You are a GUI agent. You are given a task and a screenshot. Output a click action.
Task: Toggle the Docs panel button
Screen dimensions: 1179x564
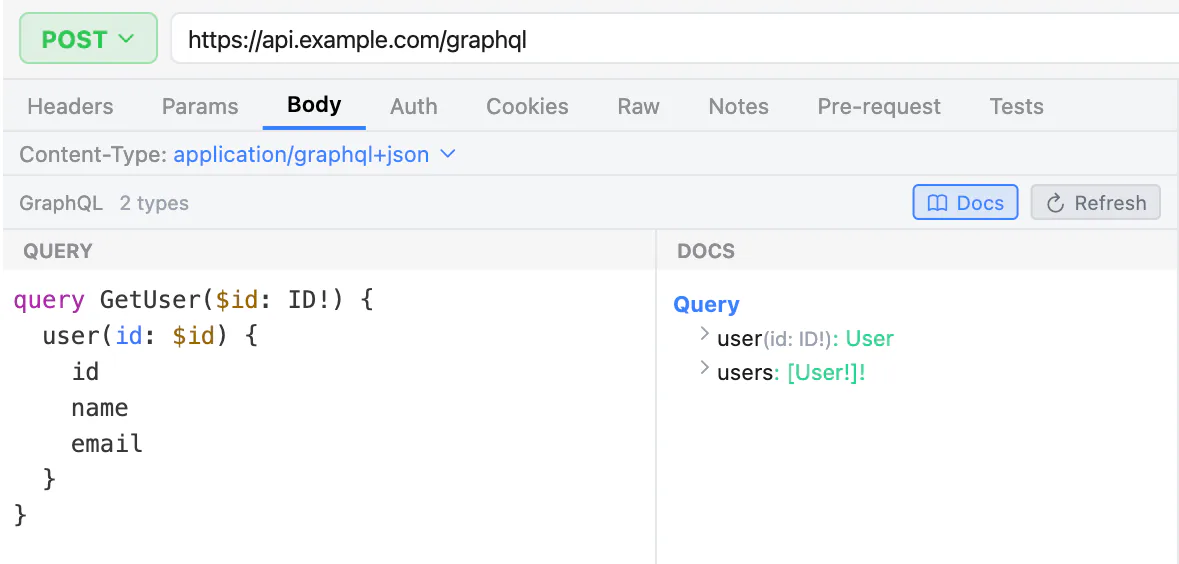(x=965, y=202)
